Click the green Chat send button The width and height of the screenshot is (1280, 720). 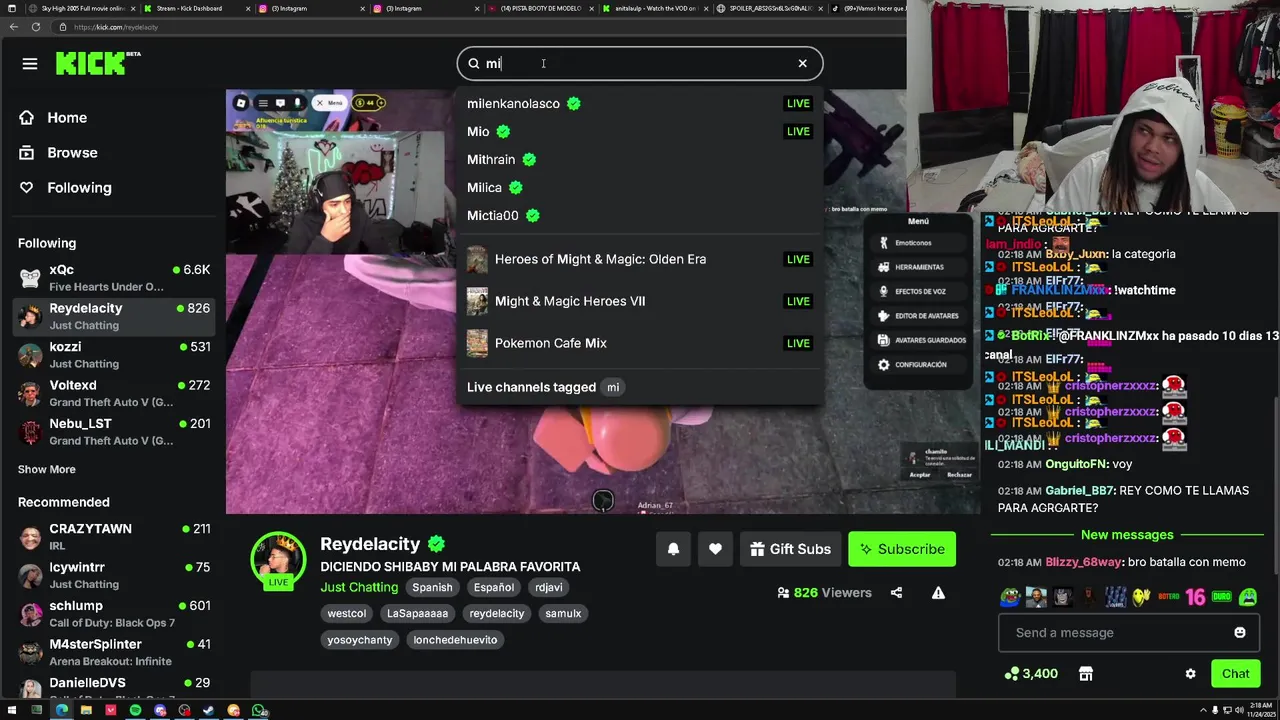point(1235,674)
